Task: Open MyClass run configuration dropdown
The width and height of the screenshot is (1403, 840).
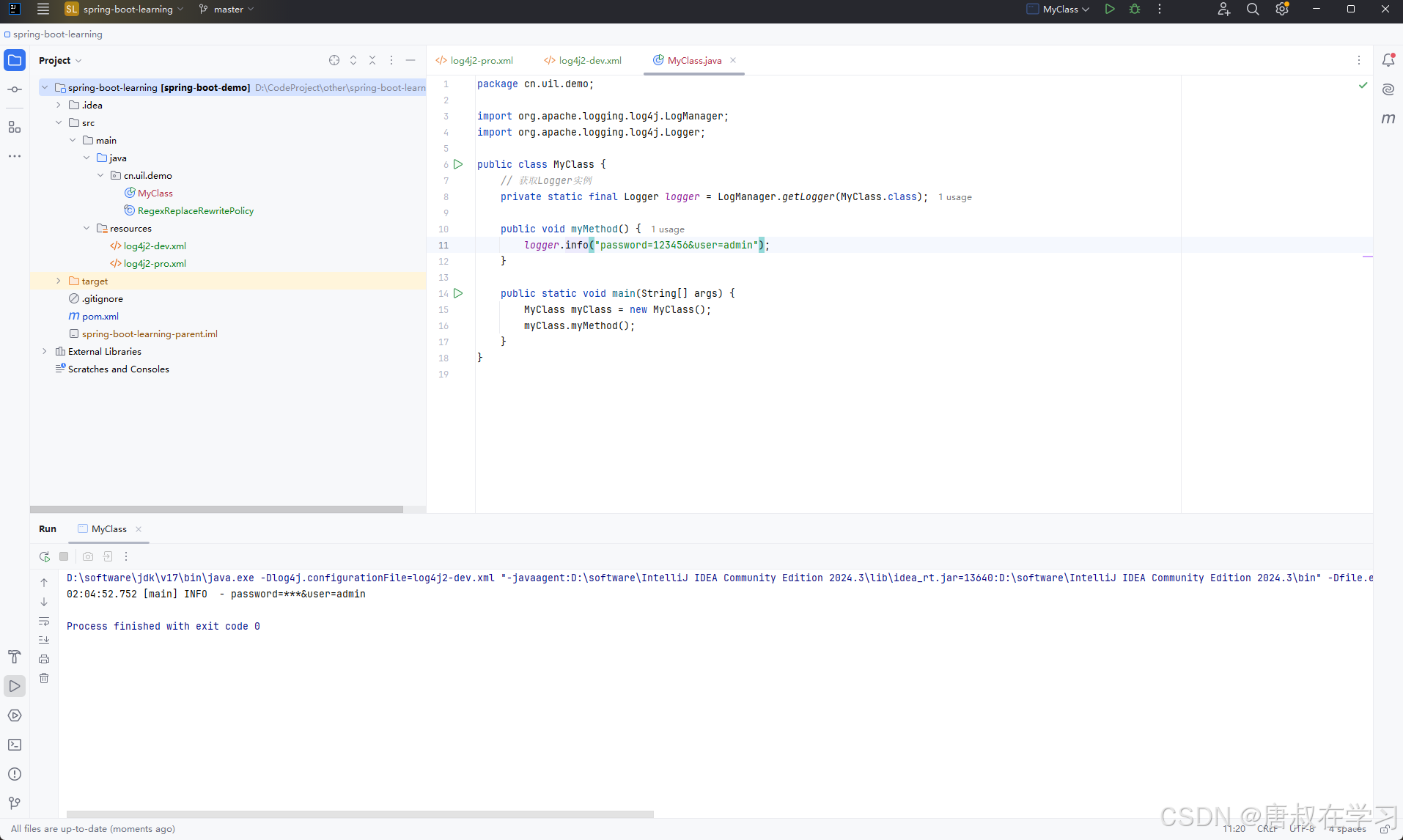Action: [1058, 10]
